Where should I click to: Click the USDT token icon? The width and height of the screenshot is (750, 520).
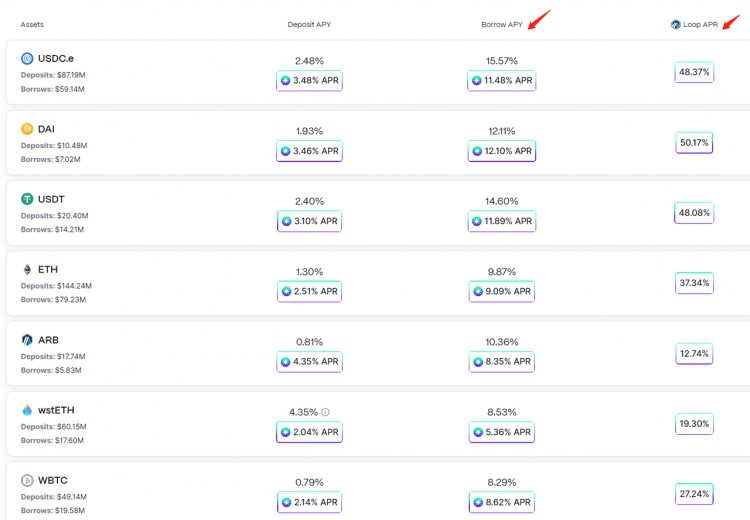[x=27, y=199]
